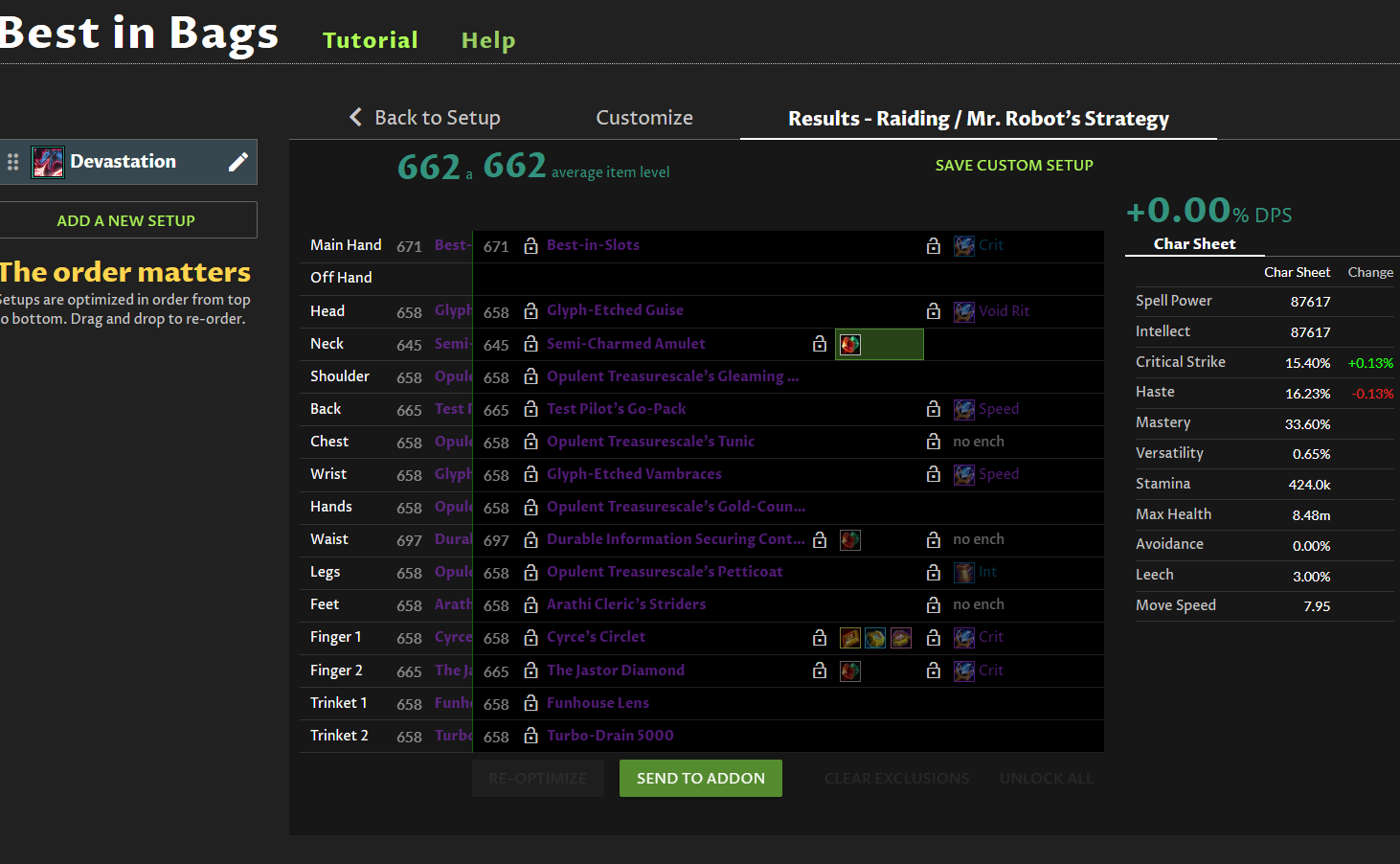Screen dimensions: 1400x864
Task: Click the Speed enchant icon on Glyph-Etched Vambraces
Action: coord(964,474)
